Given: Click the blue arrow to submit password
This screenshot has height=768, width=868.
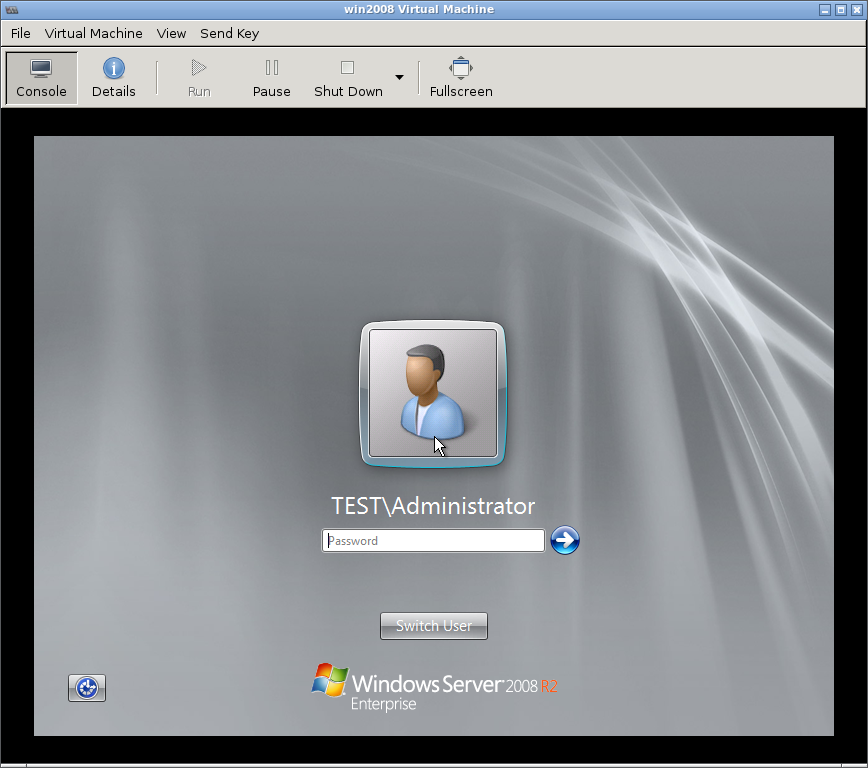Looking at the screenshot, I should [565, 541].
